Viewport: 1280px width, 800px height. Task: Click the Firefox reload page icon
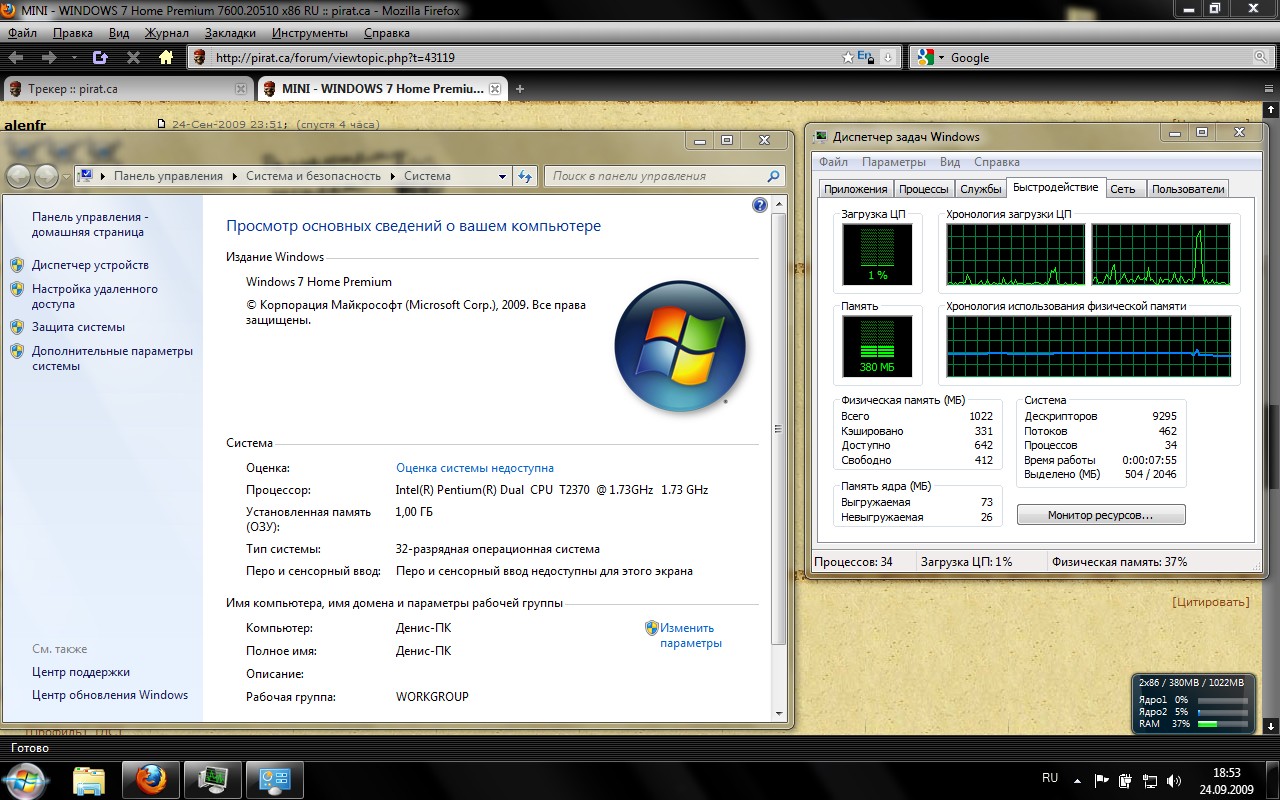click(x=100, y=58)
